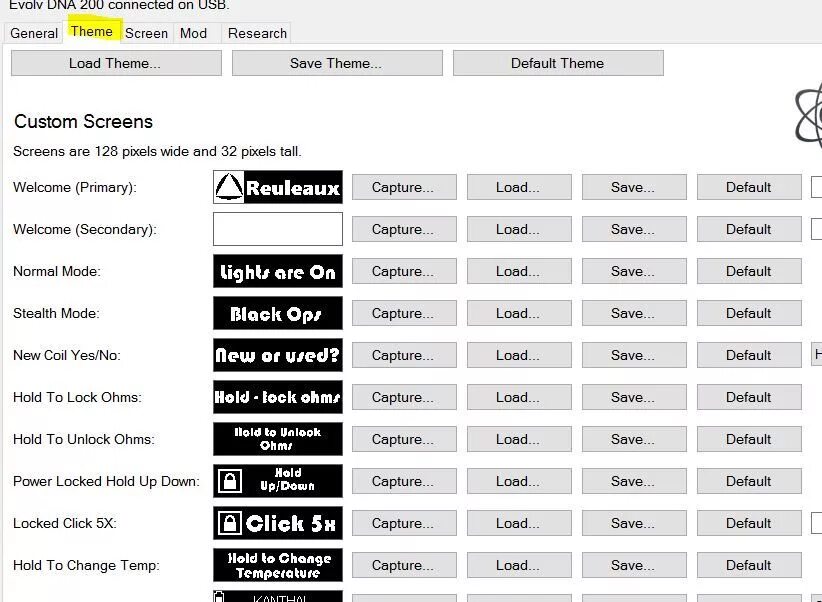The height and width of the screenshot is (602, 822).
Task: Save the Welcome (Secondary) screen
Action: [634, 229]
